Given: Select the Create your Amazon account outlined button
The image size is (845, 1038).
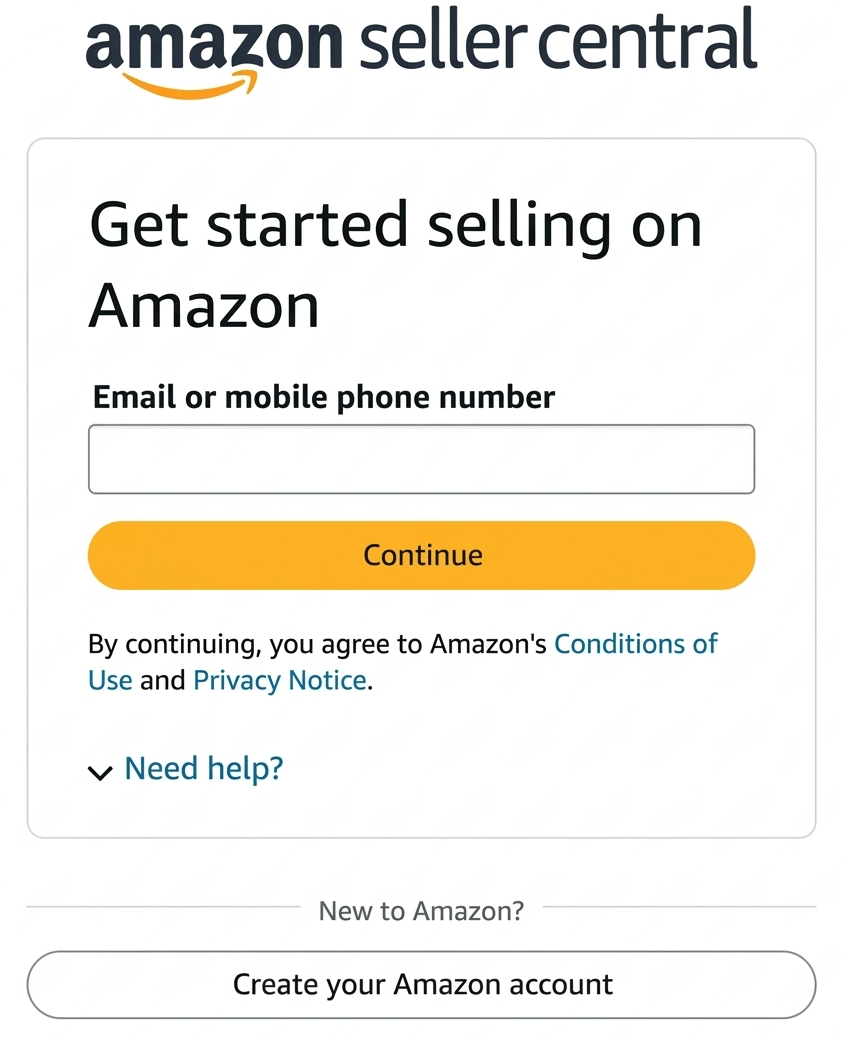Looking at the screenshot, I should [422, 984].
